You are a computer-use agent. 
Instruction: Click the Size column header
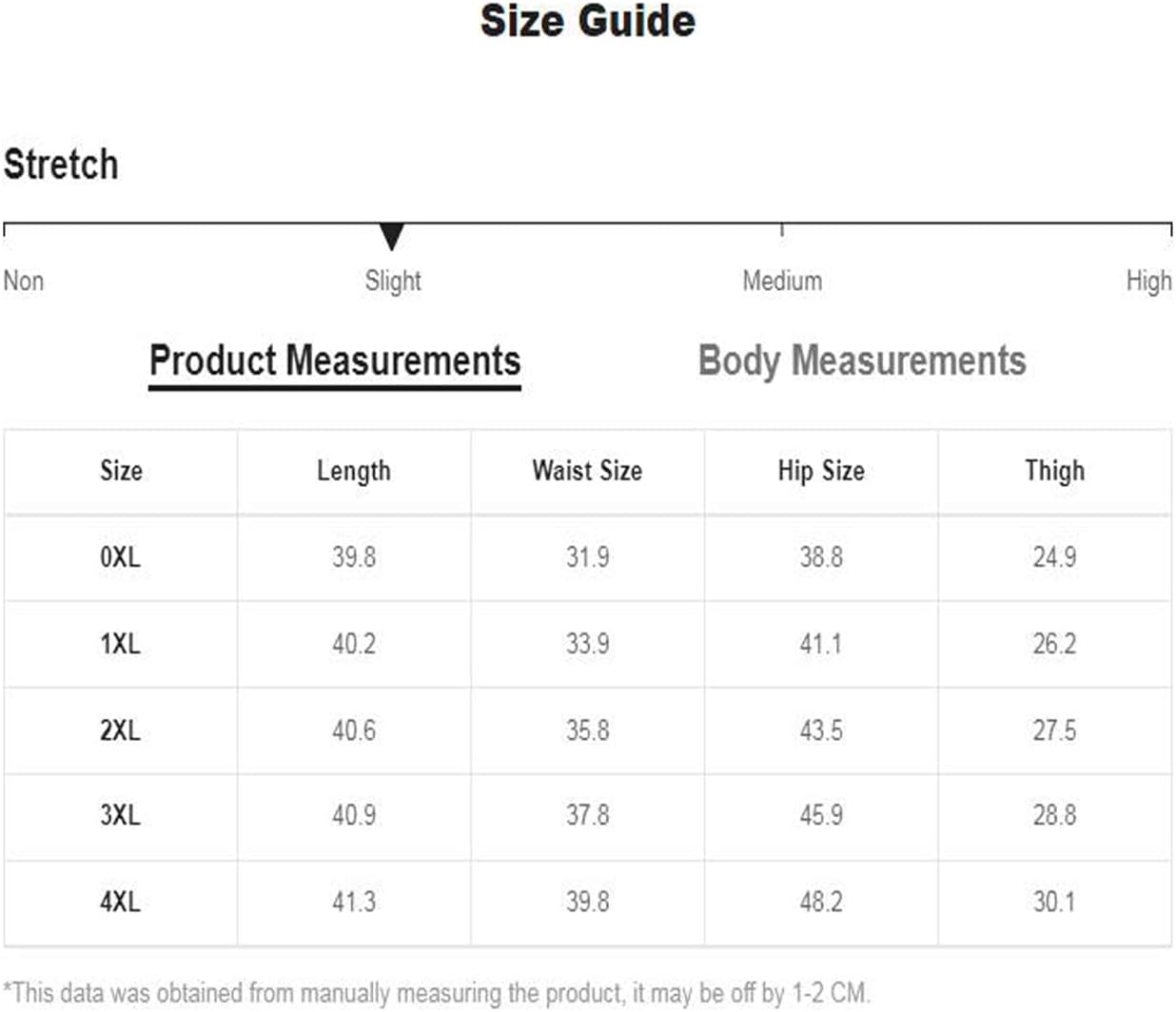[x=121, y=471]
